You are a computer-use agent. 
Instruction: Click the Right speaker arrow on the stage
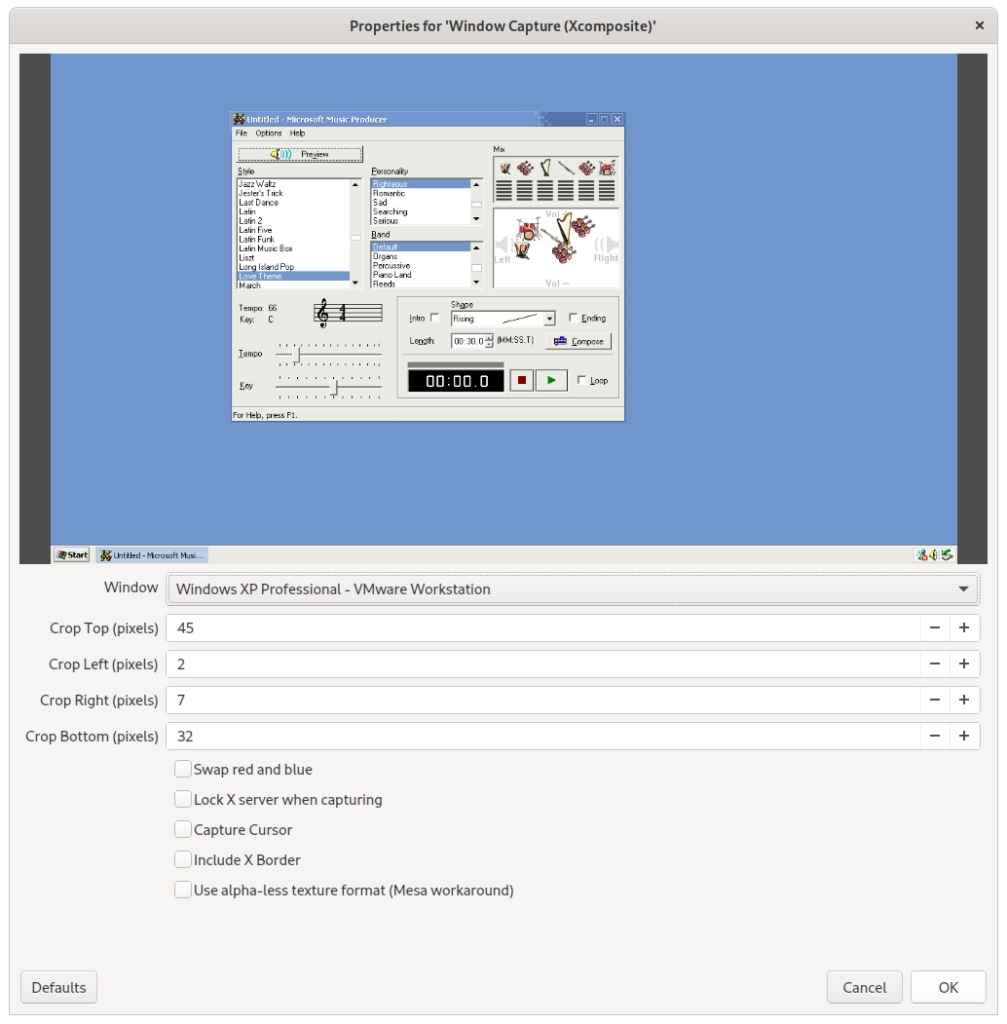[x=607, y=245]
